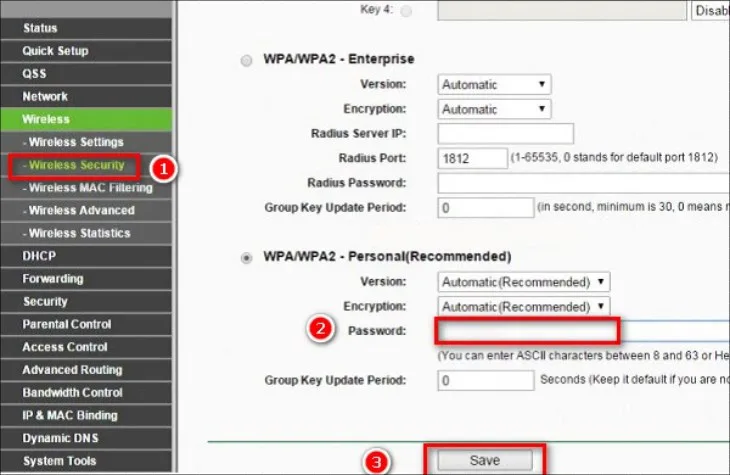730x475 pixels.
Task: Open the DHCP menu section
Action: [x=39, y=256]
